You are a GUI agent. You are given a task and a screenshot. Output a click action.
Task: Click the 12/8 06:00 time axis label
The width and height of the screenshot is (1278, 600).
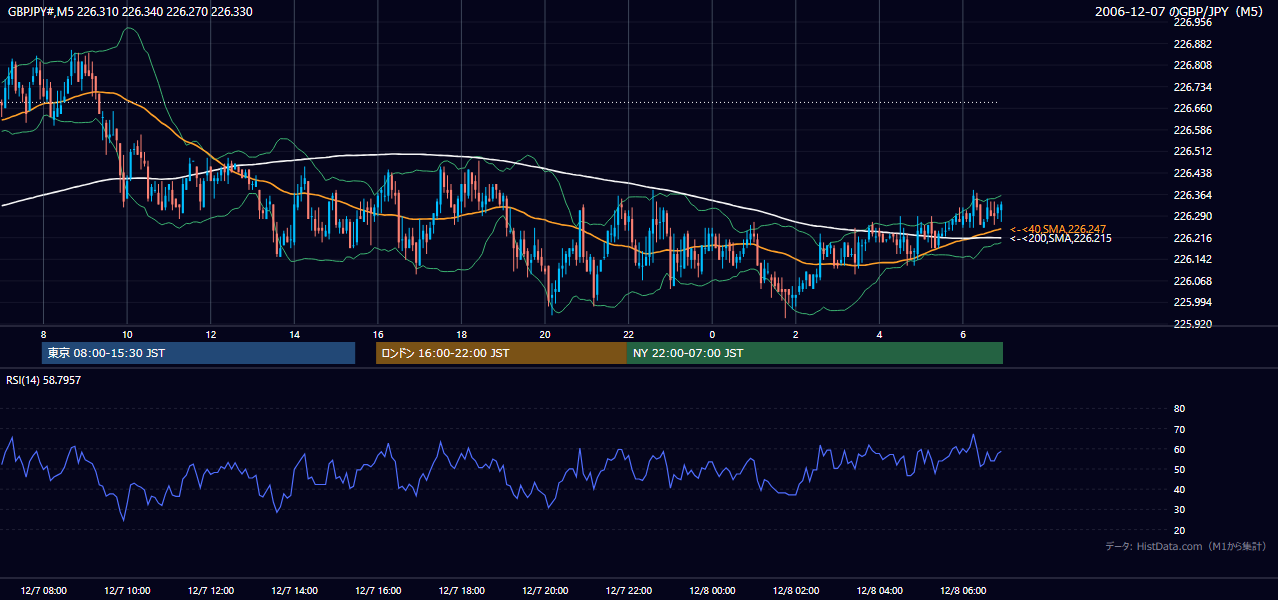[963, 591]
